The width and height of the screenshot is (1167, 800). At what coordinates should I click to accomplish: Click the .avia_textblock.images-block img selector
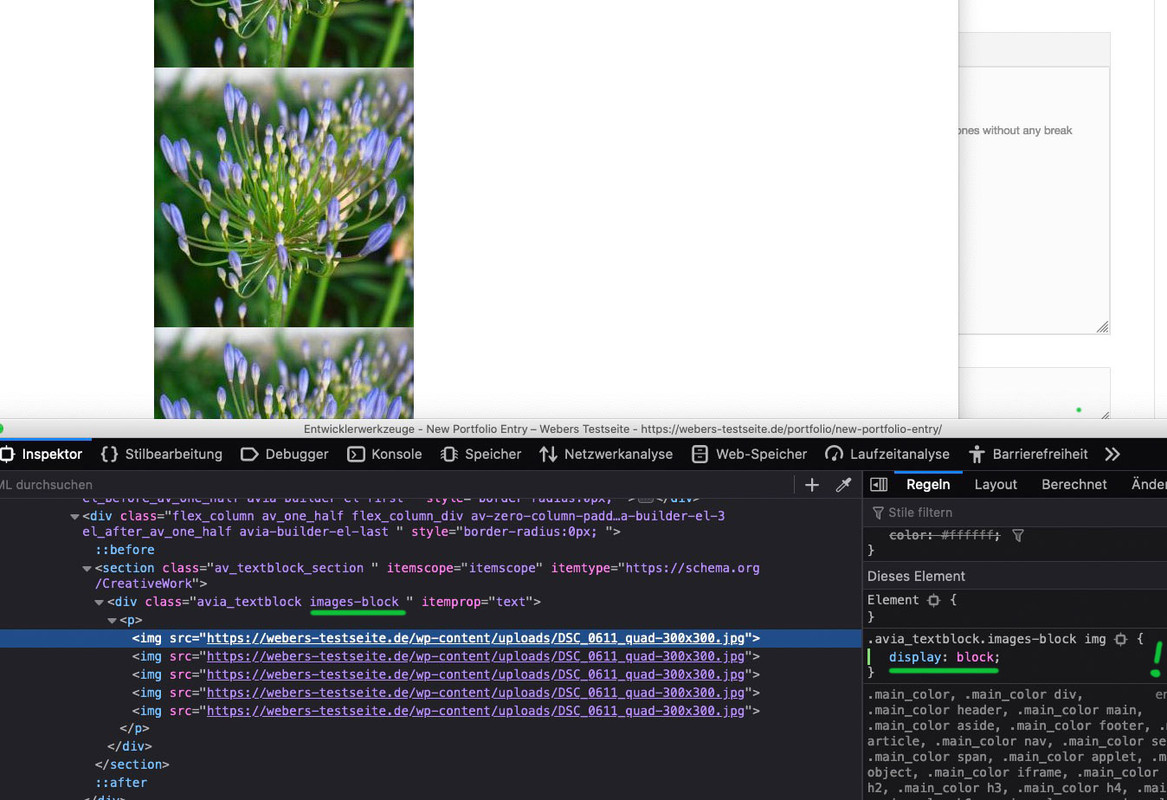pyautogui.click(x=986, y=639)
